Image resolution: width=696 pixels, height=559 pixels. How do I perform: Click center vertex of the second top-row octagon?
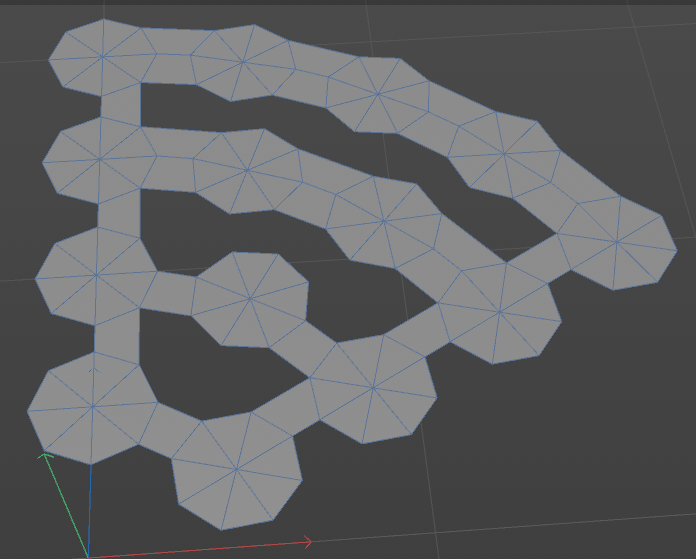[243, 63]
